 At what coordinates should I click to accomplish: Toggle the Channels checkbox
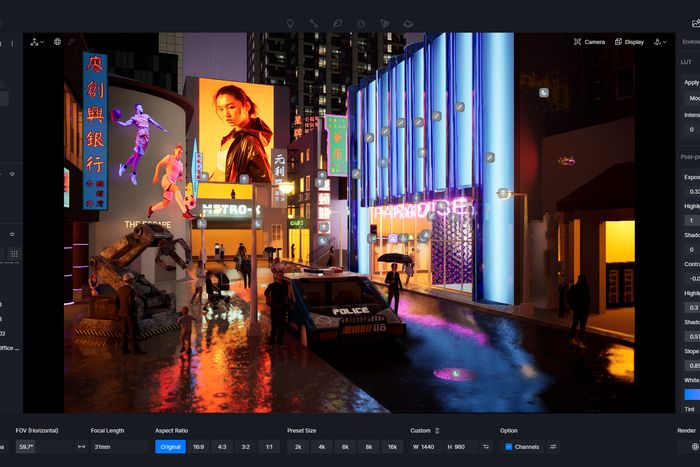508,446
